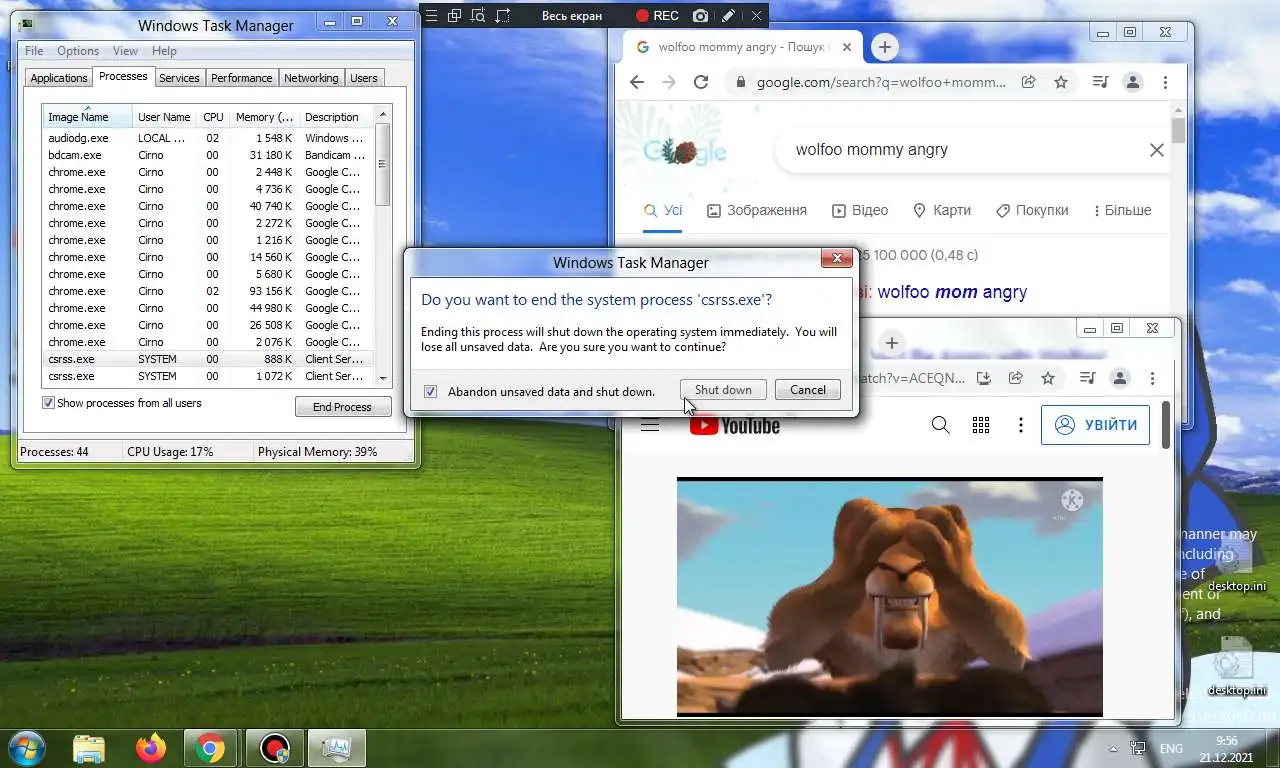Clear the wolfoo mommy angry search box
Screen dimensions: 1280x768
[1156, 150]
